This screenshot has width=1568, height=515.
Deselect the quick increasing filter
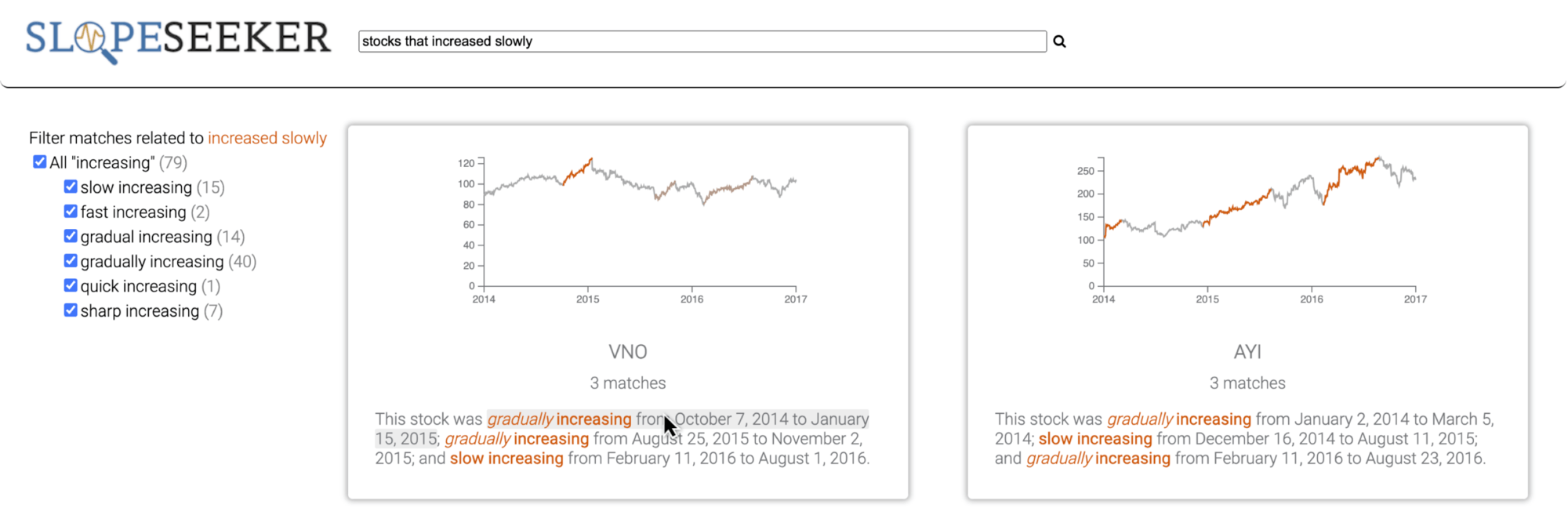pos(71,286)
